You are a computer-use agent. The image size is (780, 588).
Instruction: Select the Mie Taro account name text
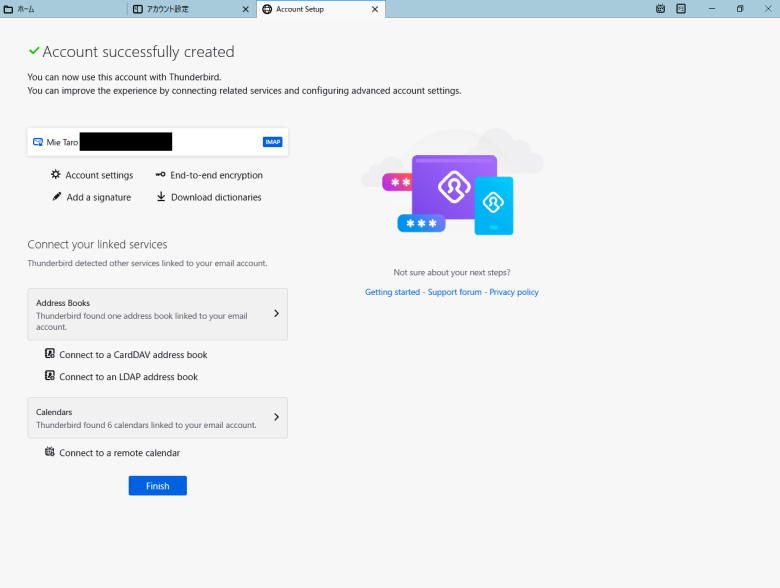(x=62, y=142)
